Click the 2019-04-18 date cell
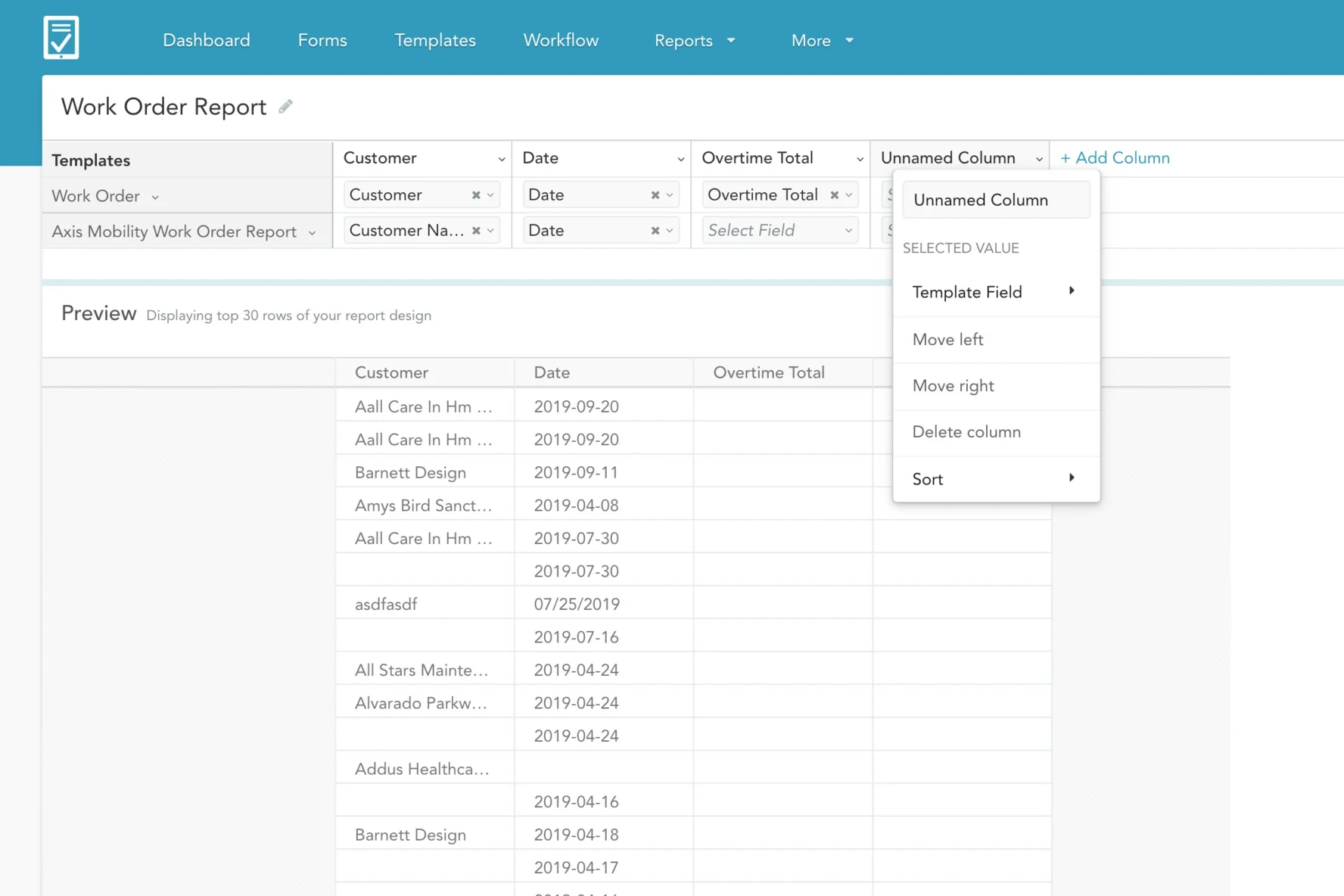This screenshot has width=1344, height=896. pyautogui.click(x=604, y=835)
